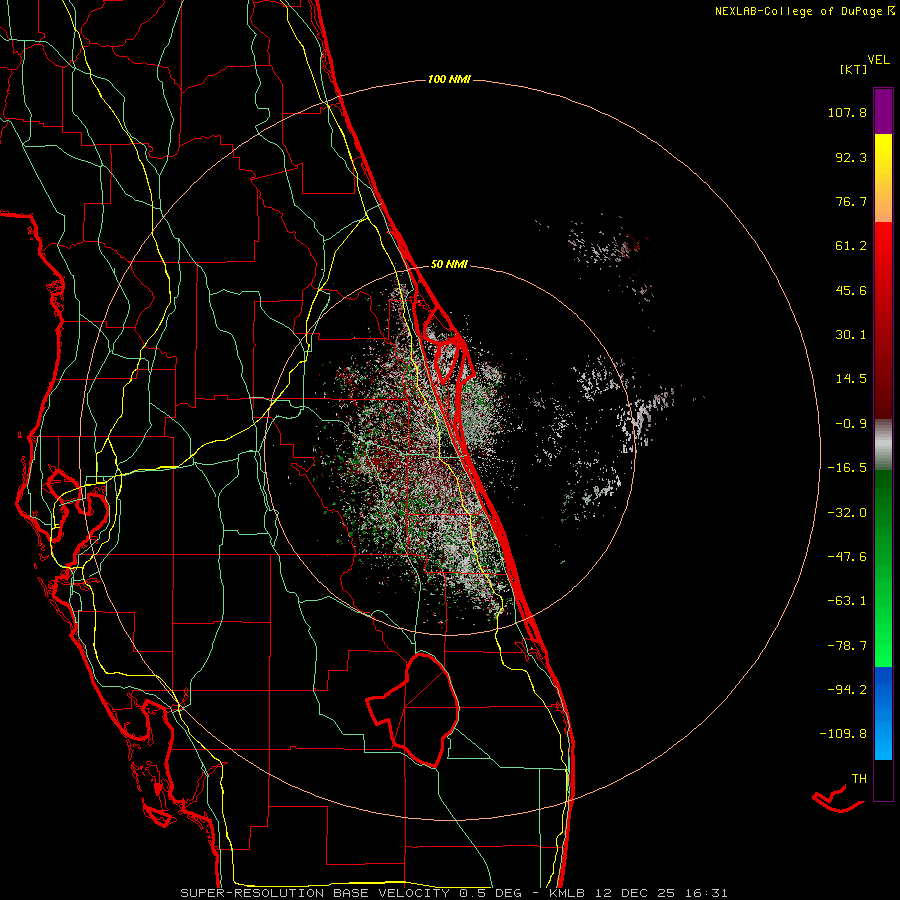This screenshot has width=900, height=900.
Task: Click the 14.5 velocity scale value
Action: coord(851,379)
